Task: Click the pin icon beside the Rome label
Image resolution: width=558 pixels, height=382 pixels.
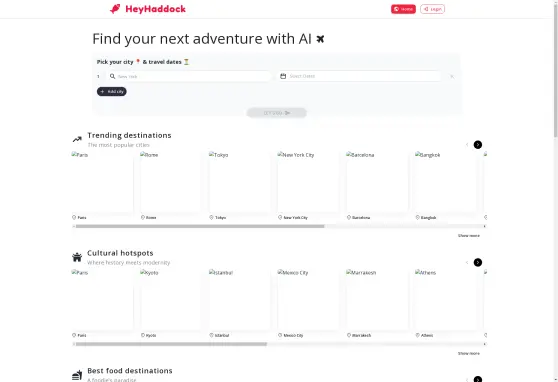Action: point(143,217)
